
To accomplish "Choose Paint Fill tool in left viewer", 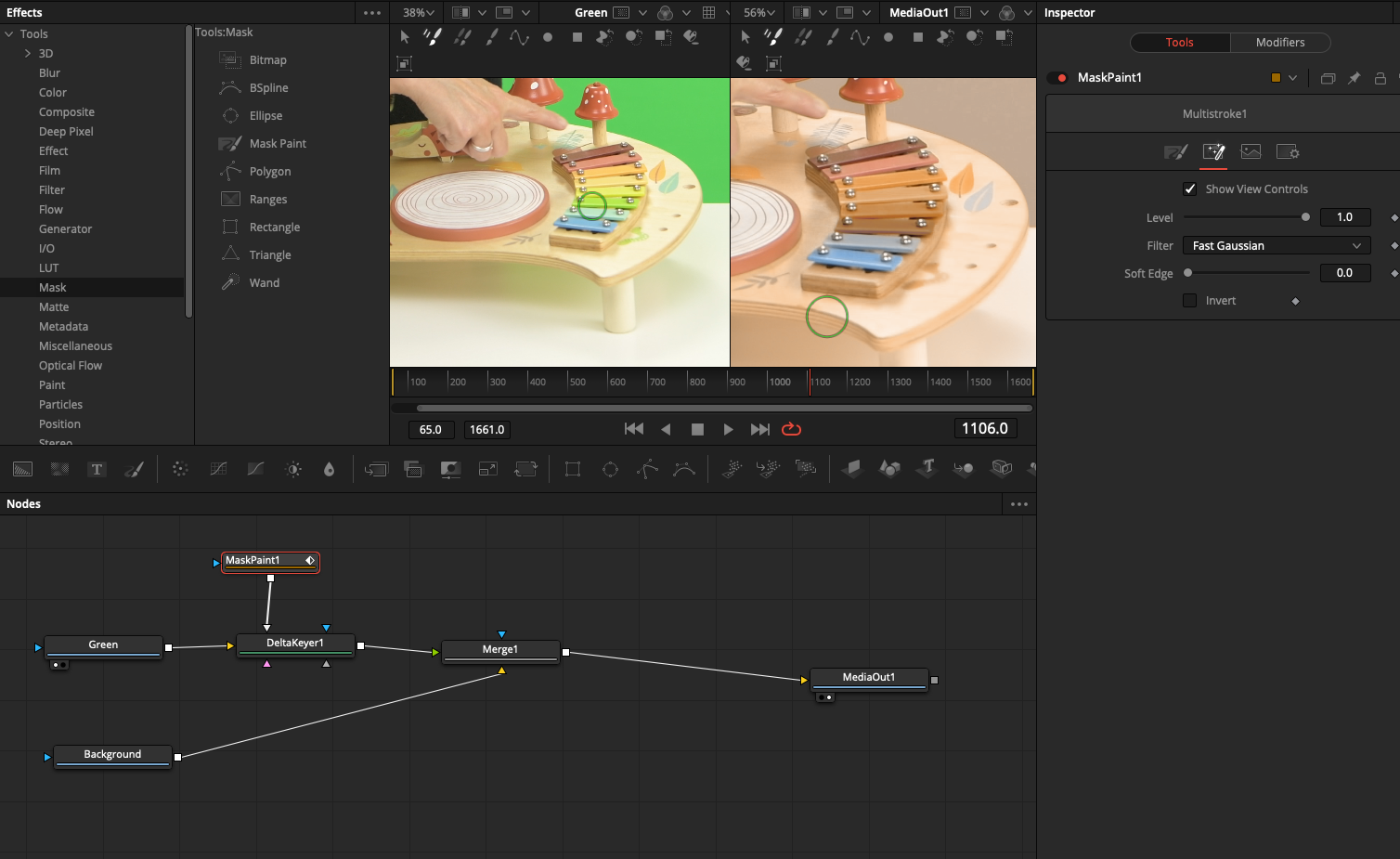I will tap(691, 37).
